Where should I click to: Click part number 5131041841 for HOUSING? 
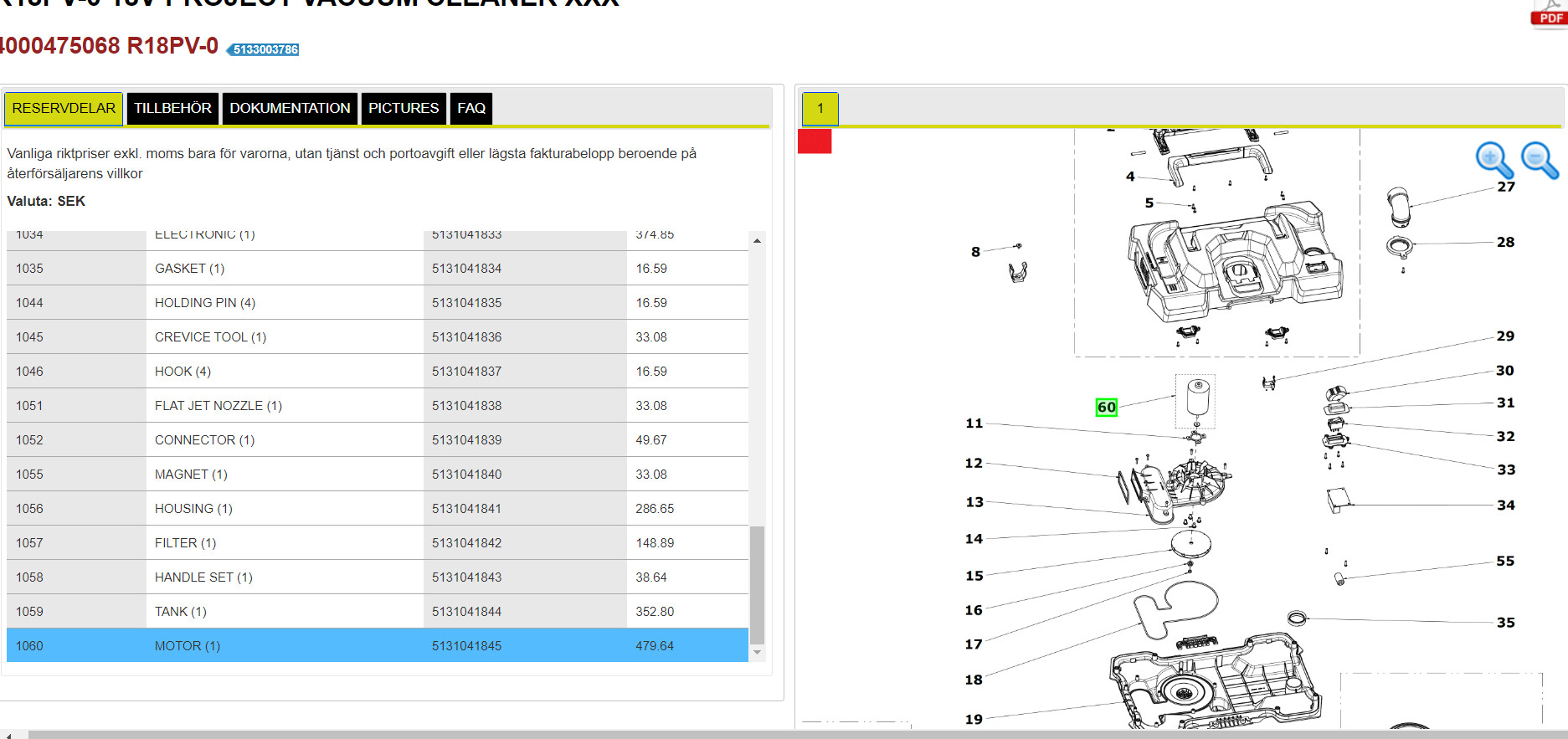pyautogui.click(x=467, y=509)
